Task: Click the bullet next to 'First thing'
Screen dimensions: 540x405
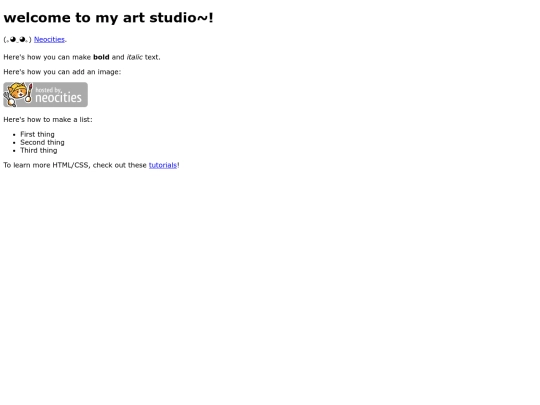Action: pyautogui.click(x=14, y=135)
